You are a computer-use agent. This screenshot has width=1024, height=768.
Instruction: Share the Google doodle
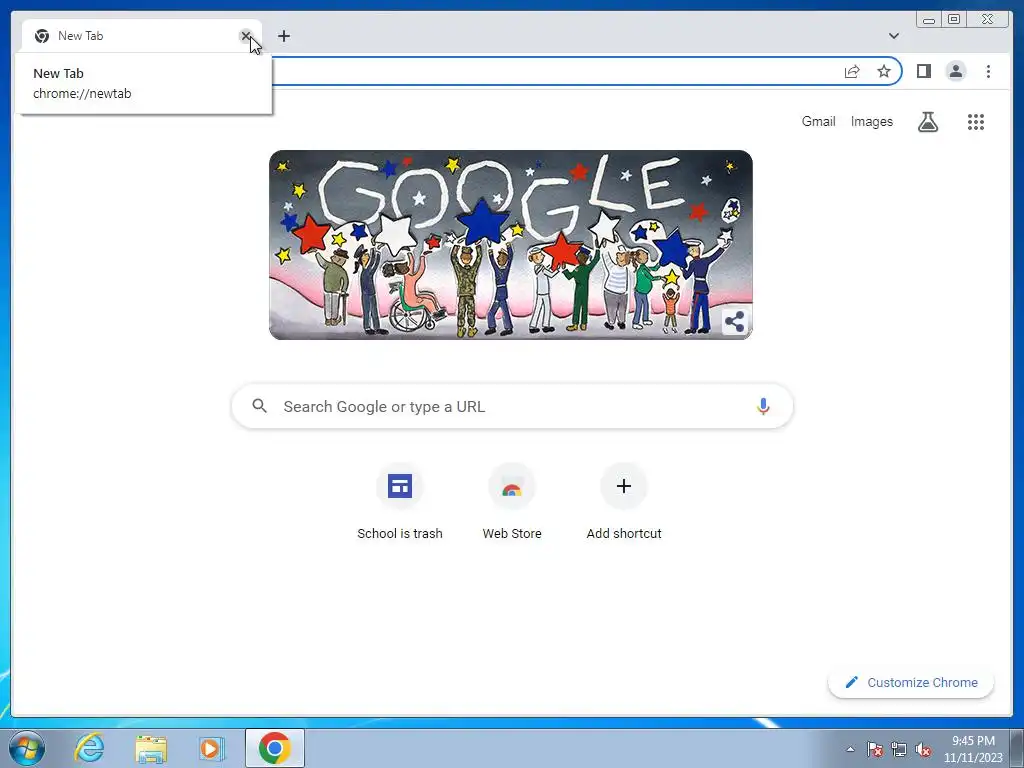[735, 321]
